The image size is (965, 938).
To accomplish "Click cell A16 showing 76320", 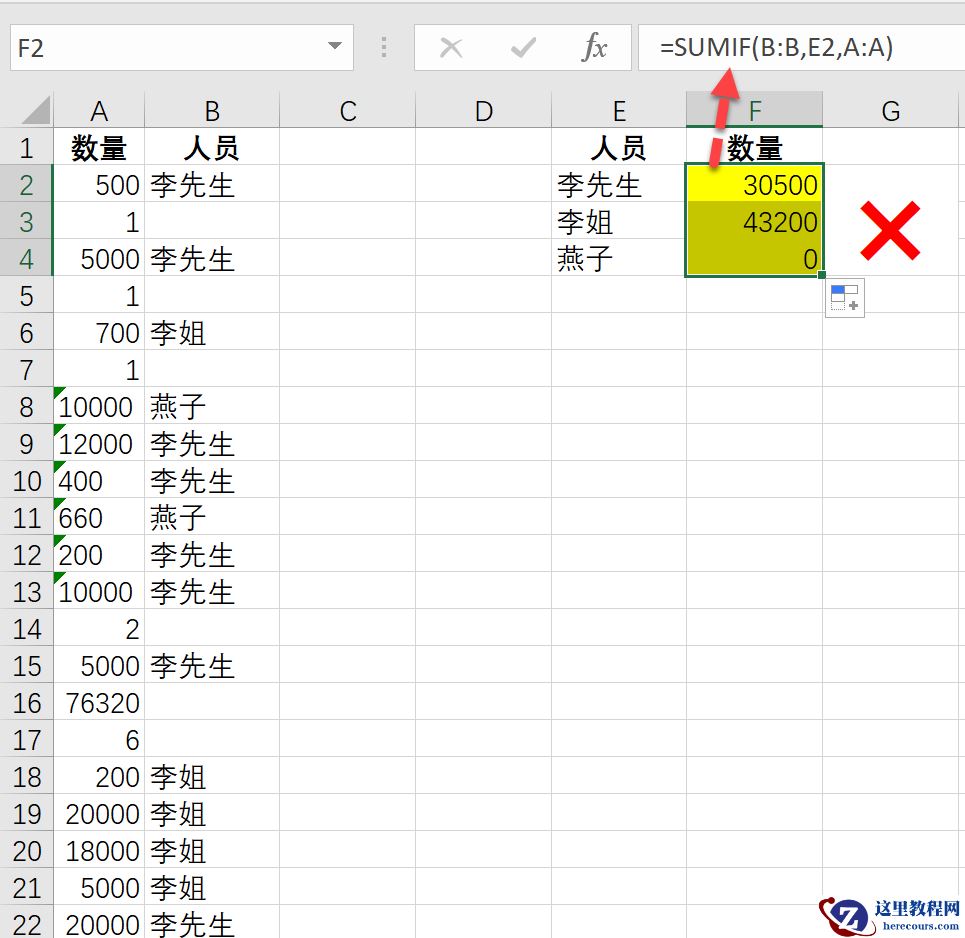I will (99, 702).
